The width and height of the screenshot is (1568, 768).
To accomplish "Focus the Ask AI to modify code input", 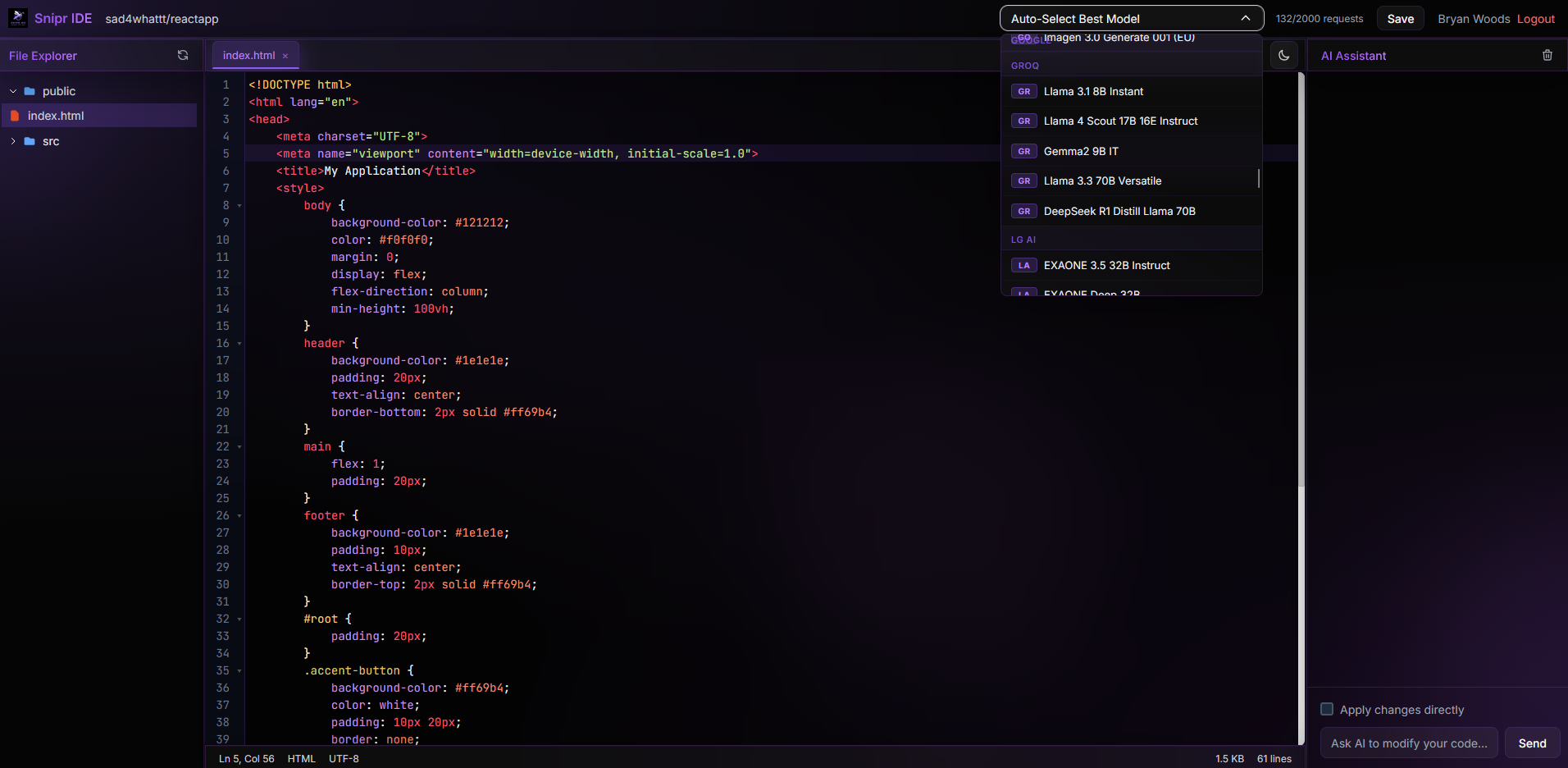I will tap(1408, 743).
